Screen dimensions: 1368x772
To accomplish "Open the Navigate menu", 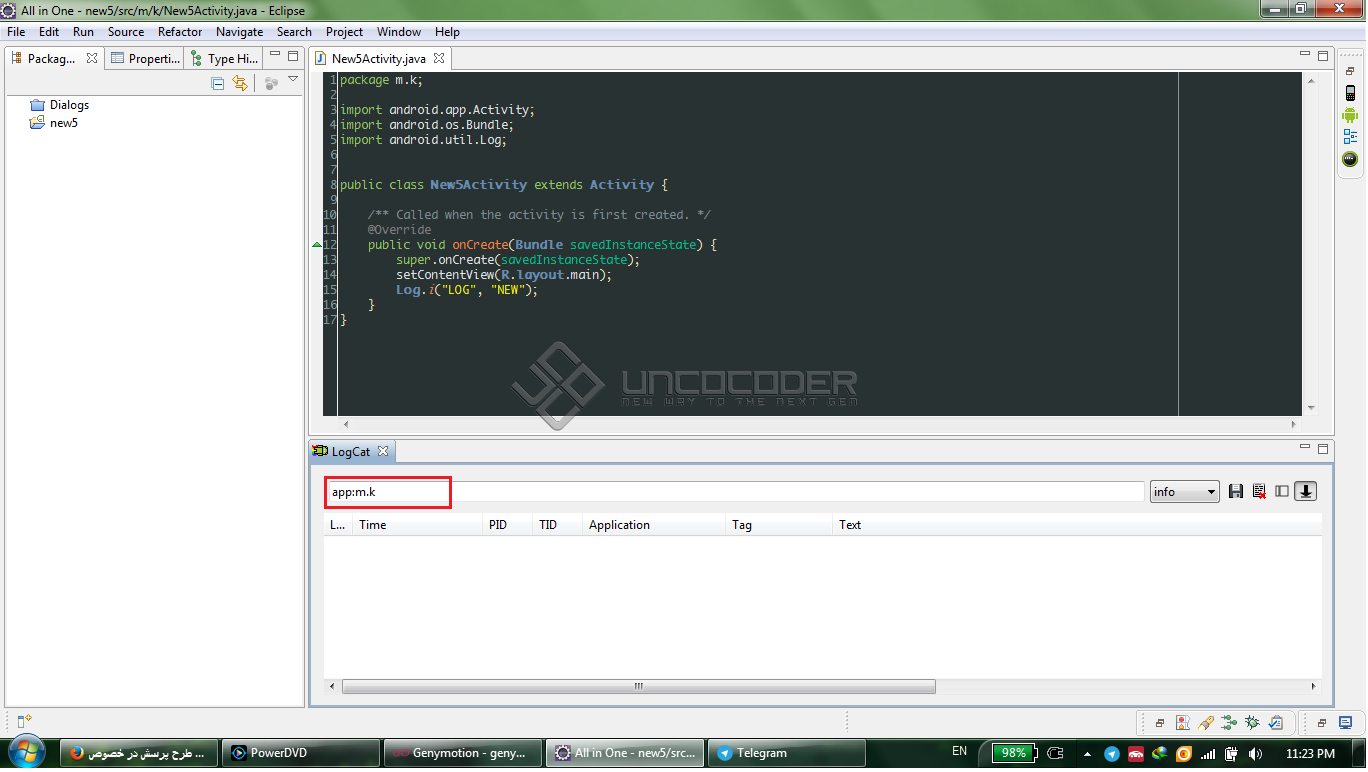I will pos(240,32).
